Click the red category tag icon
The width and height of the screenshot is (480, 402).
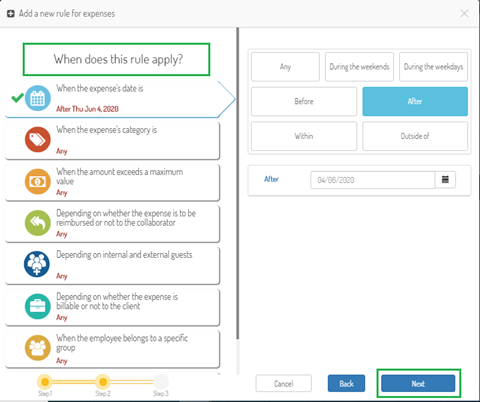[38, 139]
